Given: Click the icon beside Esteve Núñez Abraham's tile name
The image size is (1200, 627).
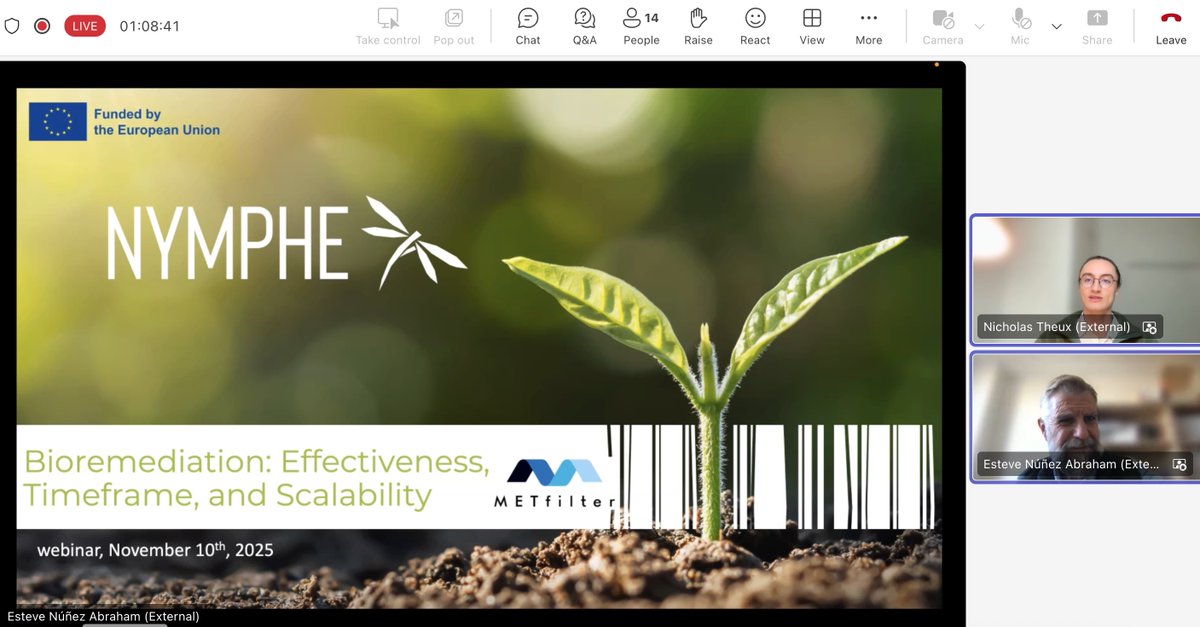Looking at the screenshot, I should pos(1179,464).
